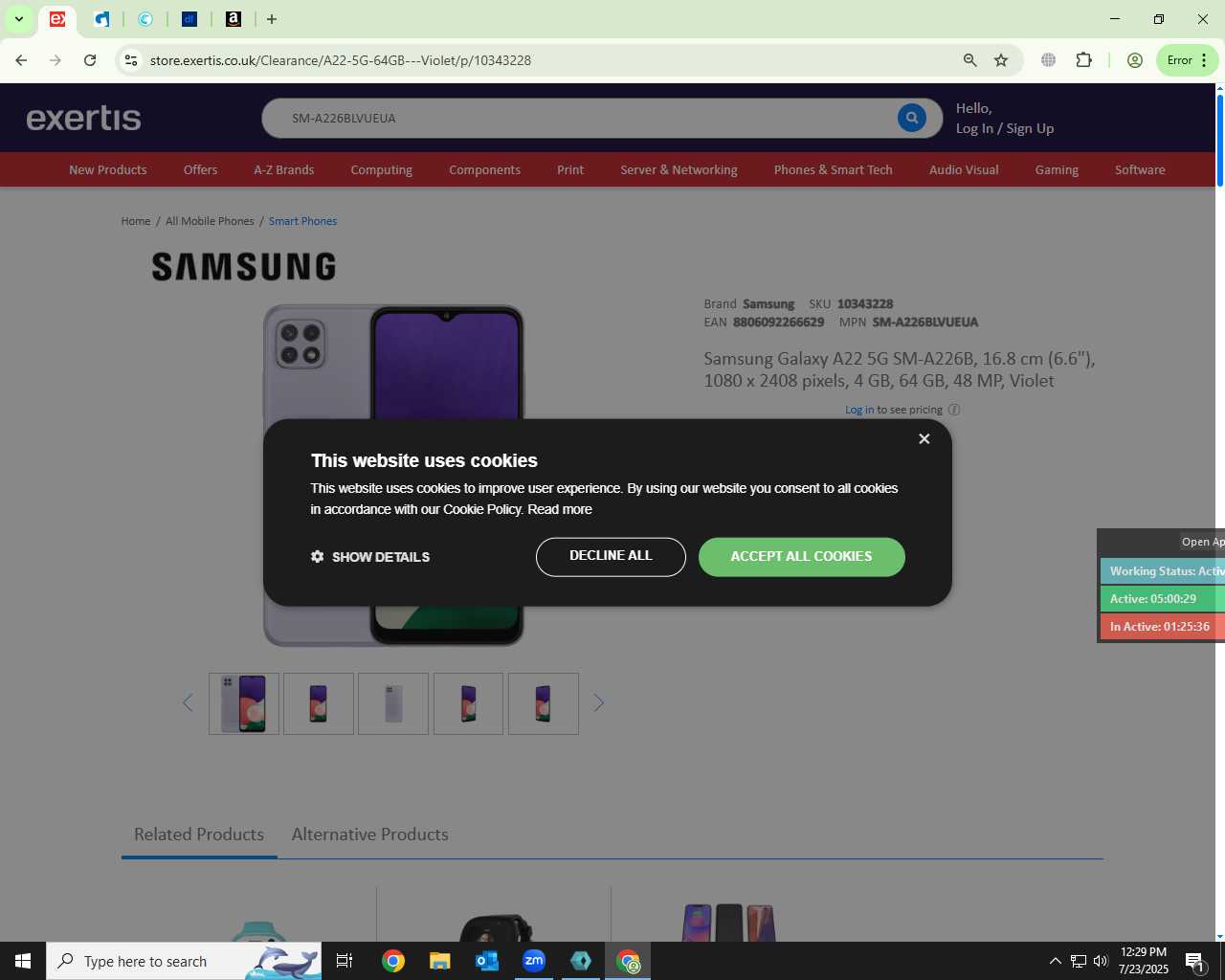Click the blue search magnifier button
Viewport: 1225px width, 980px height.
(912, 118)
